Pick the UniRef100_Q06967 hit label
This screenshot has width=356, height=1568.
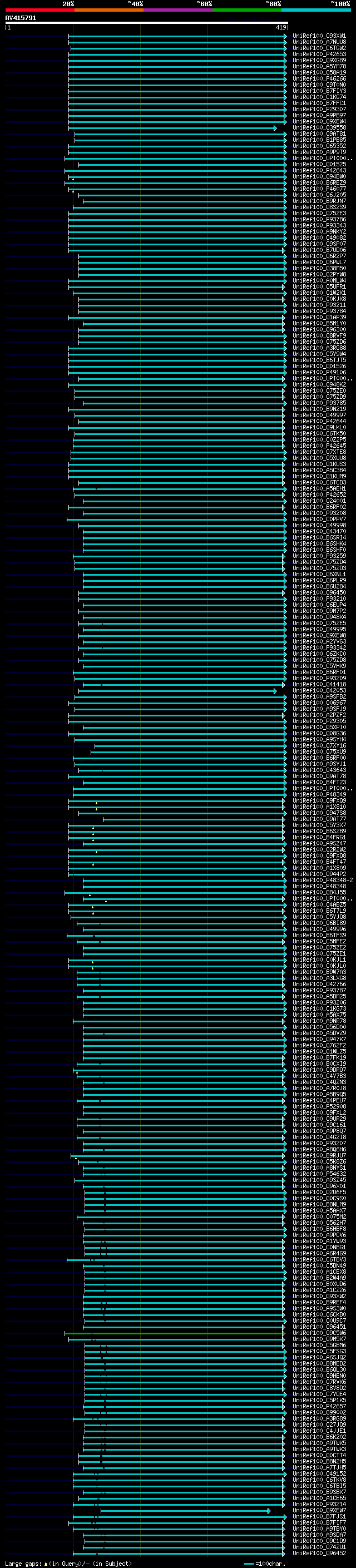point(319,703)
